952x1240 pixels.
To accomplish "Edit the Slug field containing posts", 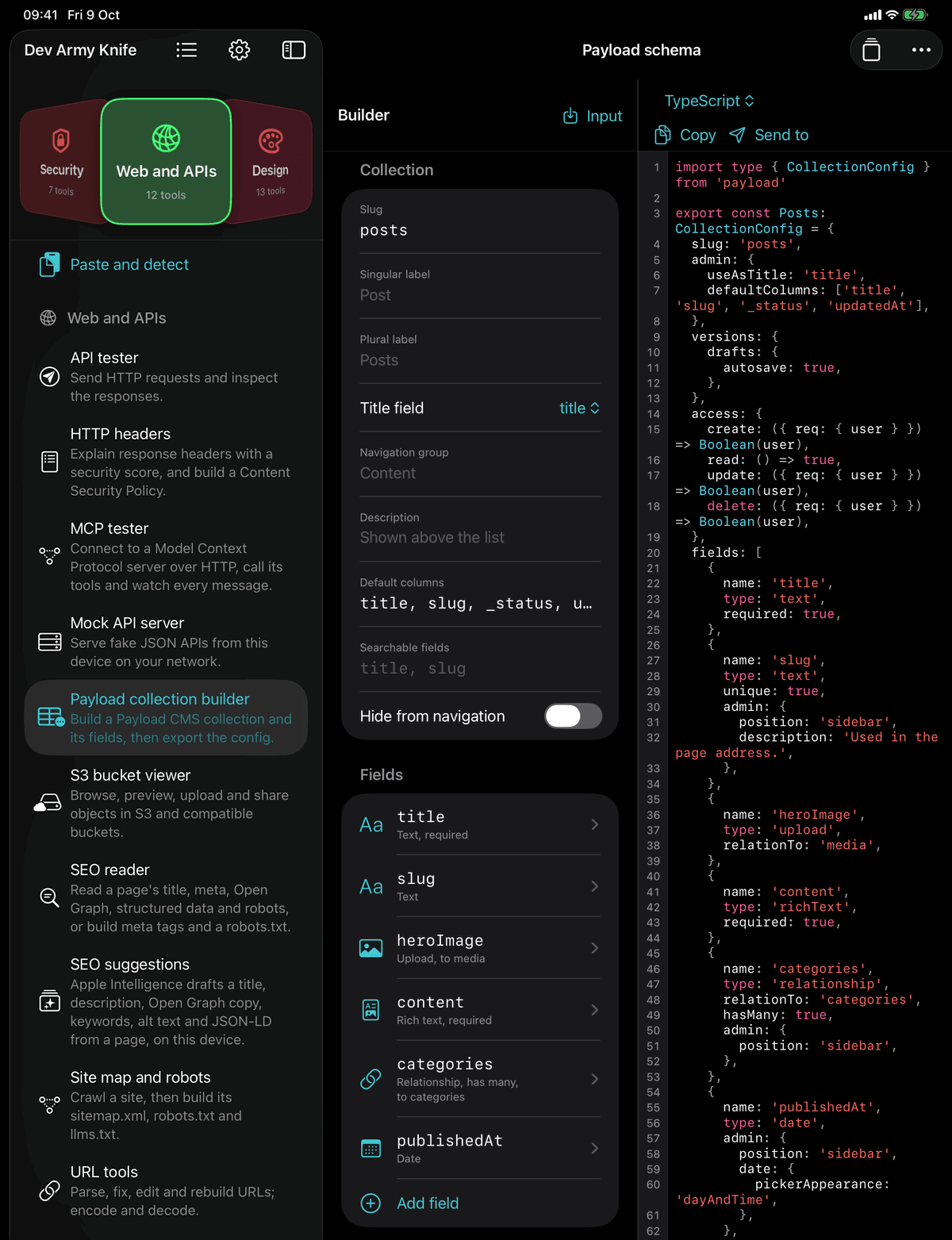I will 480,221.
